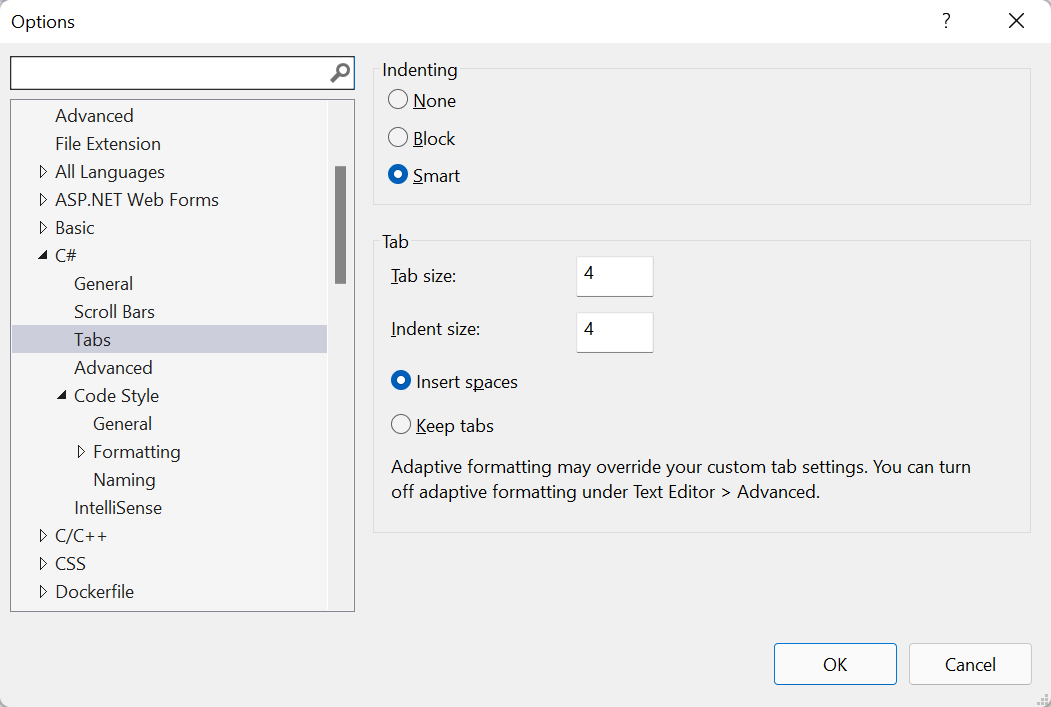Expand the C/C++ section
1051x707 pixels.
point(42,535)
